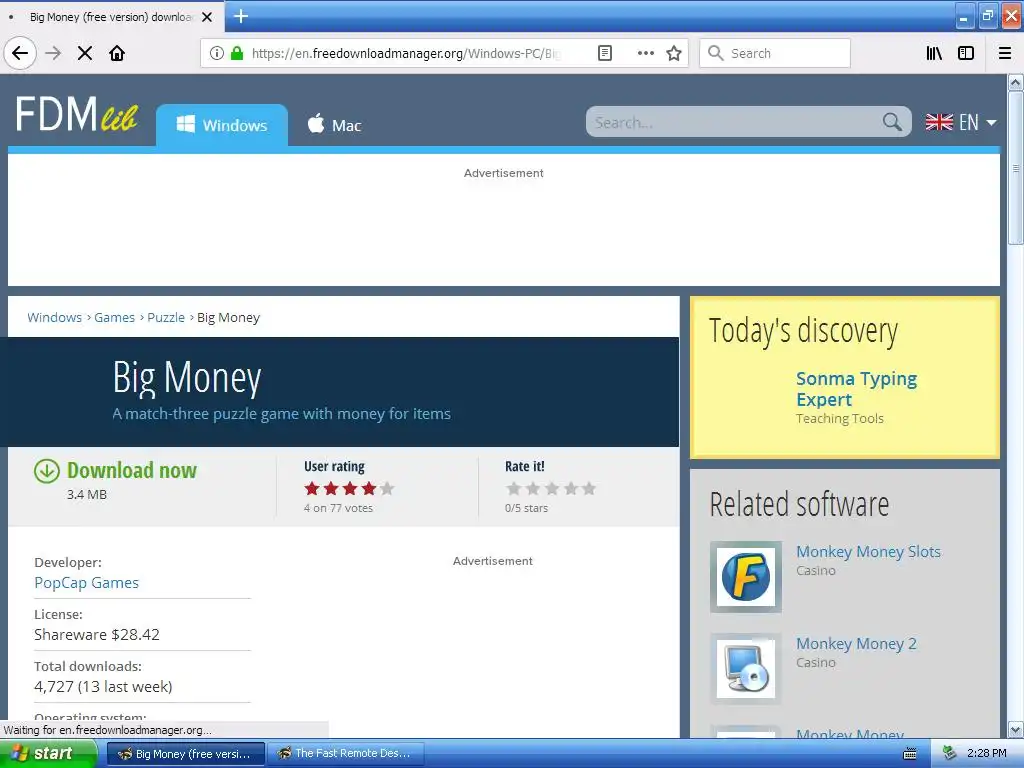Select The Fast Remote Des taskbar button
This screenshot has width=1024, height=768.
[x=345, y=754]
